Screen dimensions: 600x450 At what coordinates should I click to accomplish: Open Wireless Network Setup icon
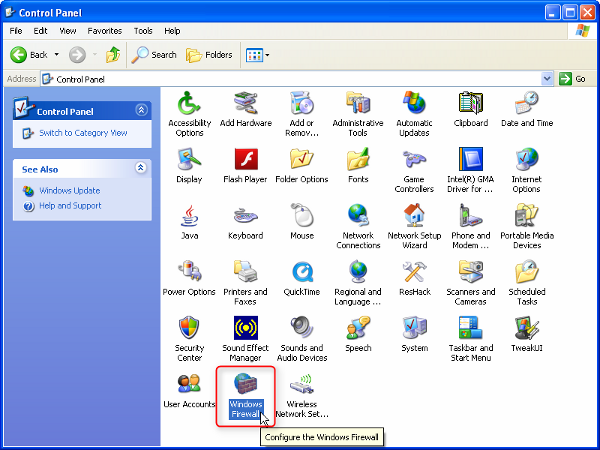coord(302,385)
